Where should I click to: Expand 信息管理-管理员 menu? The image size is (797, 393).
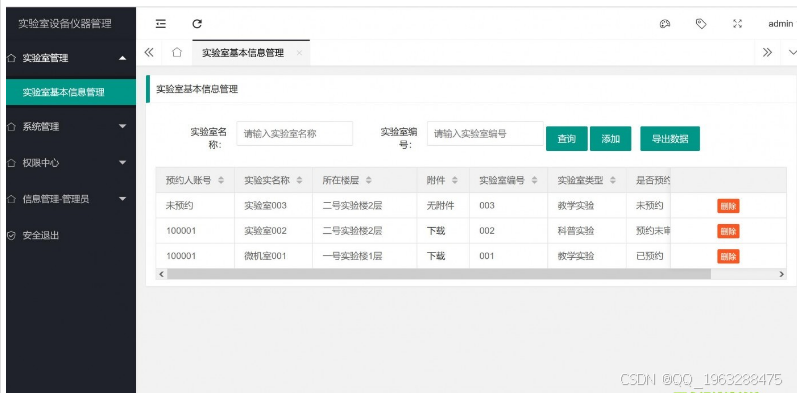pyautogui.click(x=71, y=199)
